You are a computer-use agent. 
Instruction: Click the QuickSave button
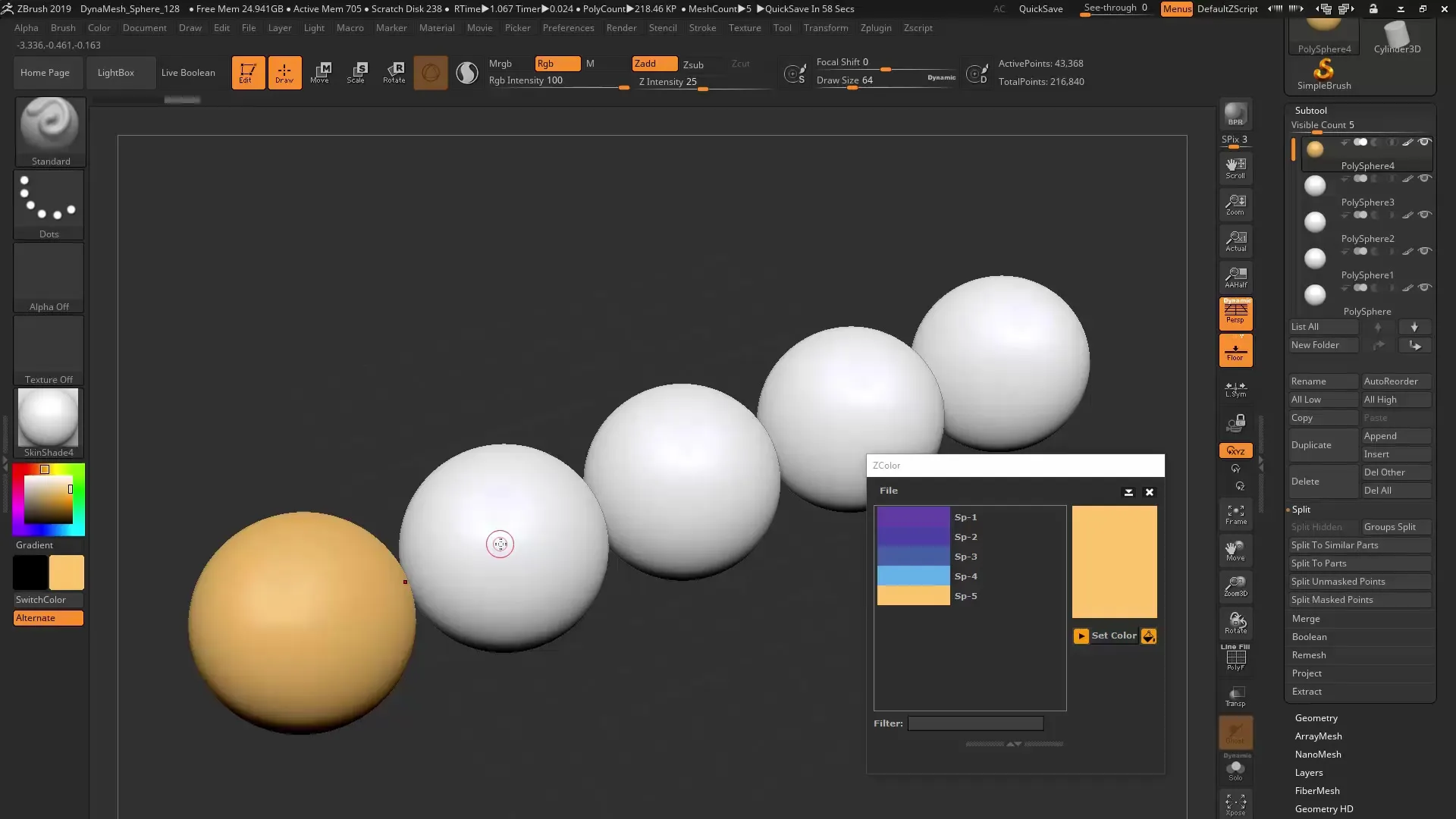[x=1040, y=9]
